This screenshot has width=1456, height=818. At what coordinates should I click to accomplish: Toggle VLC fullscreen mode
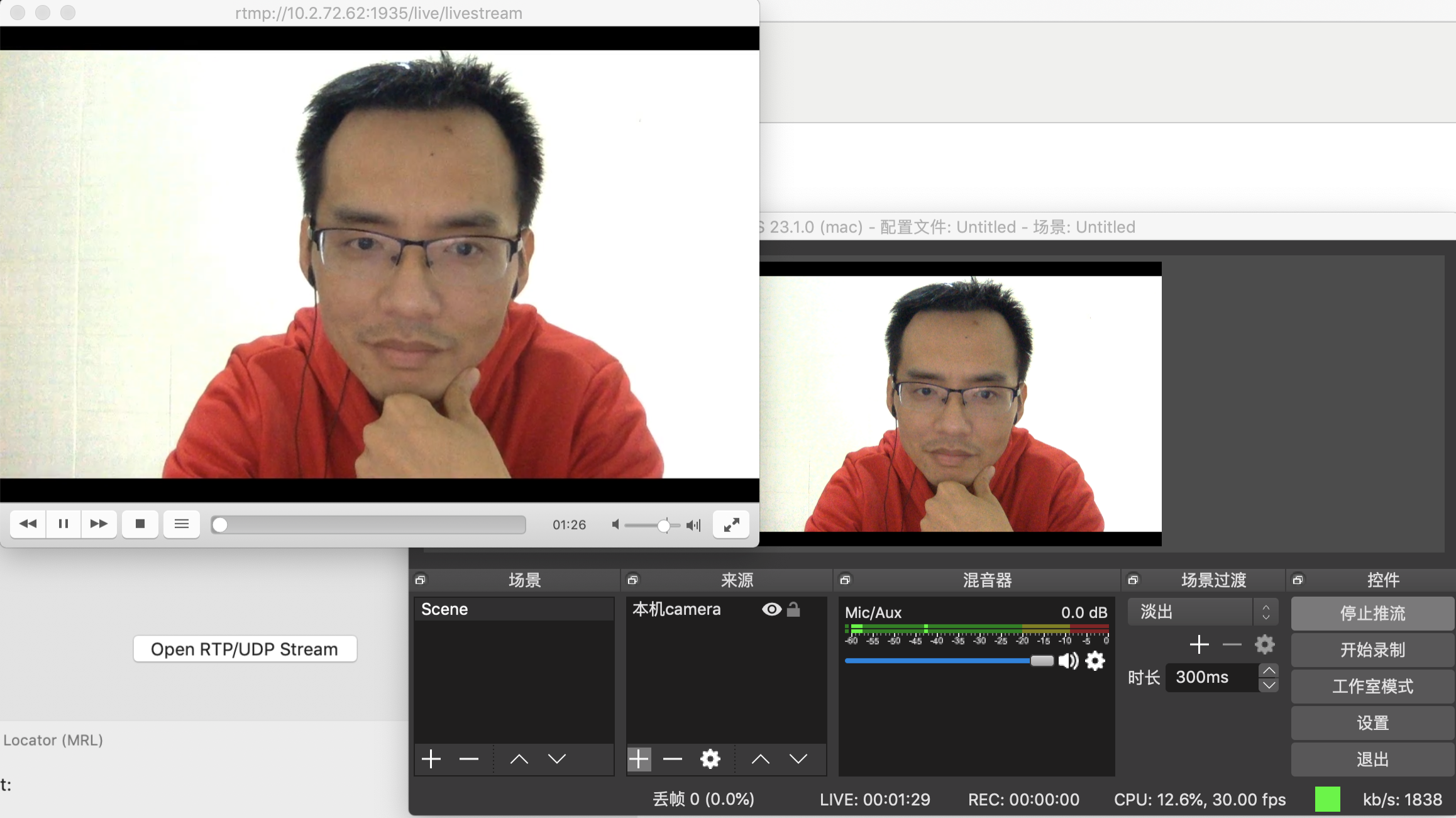[x=731, y=524]
